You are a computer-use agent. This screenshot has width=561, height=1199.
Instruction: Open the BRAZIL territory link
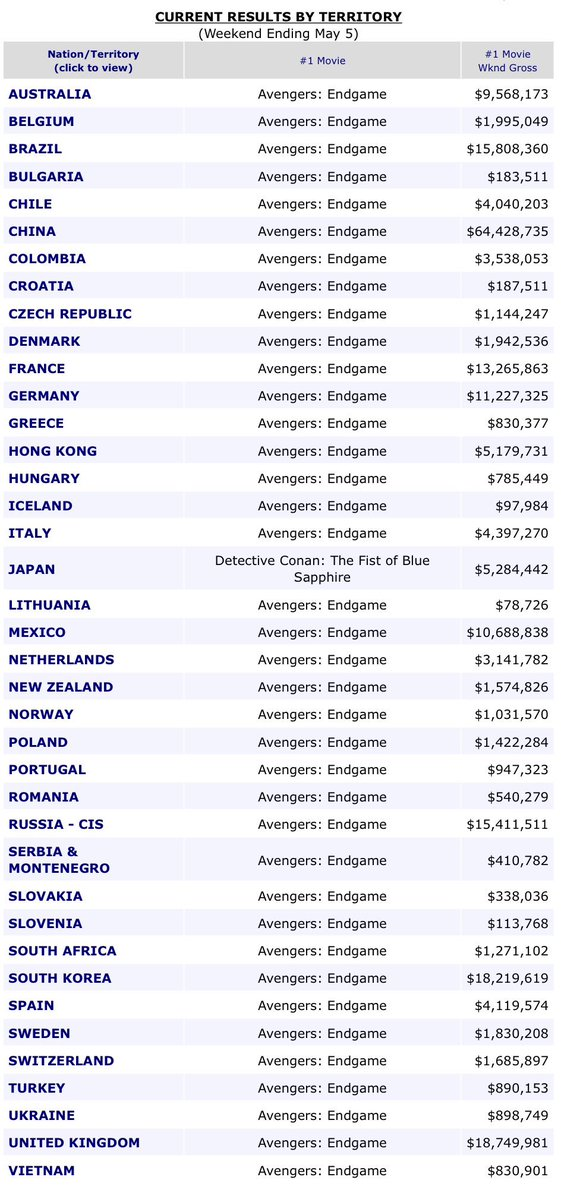(x=35, y=149)
